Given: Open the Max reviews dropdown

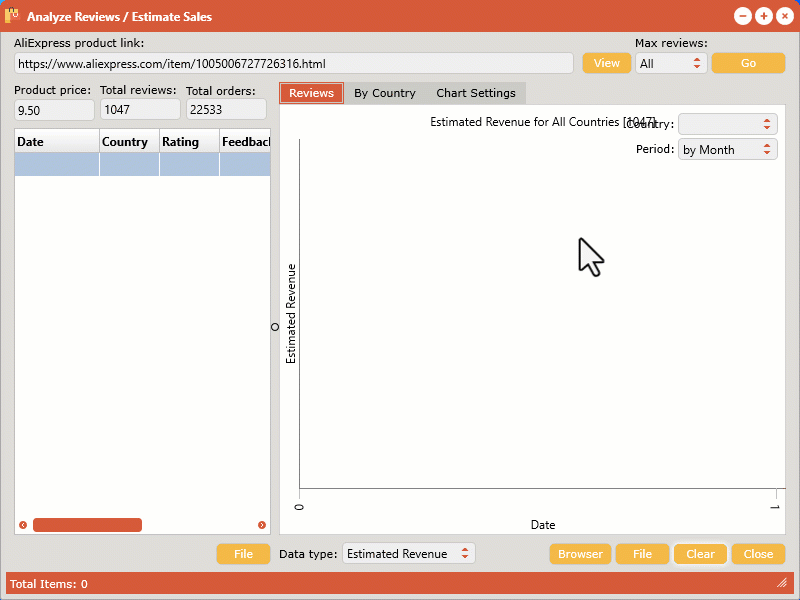Looking at the screenshot, I should coord(671,63).
